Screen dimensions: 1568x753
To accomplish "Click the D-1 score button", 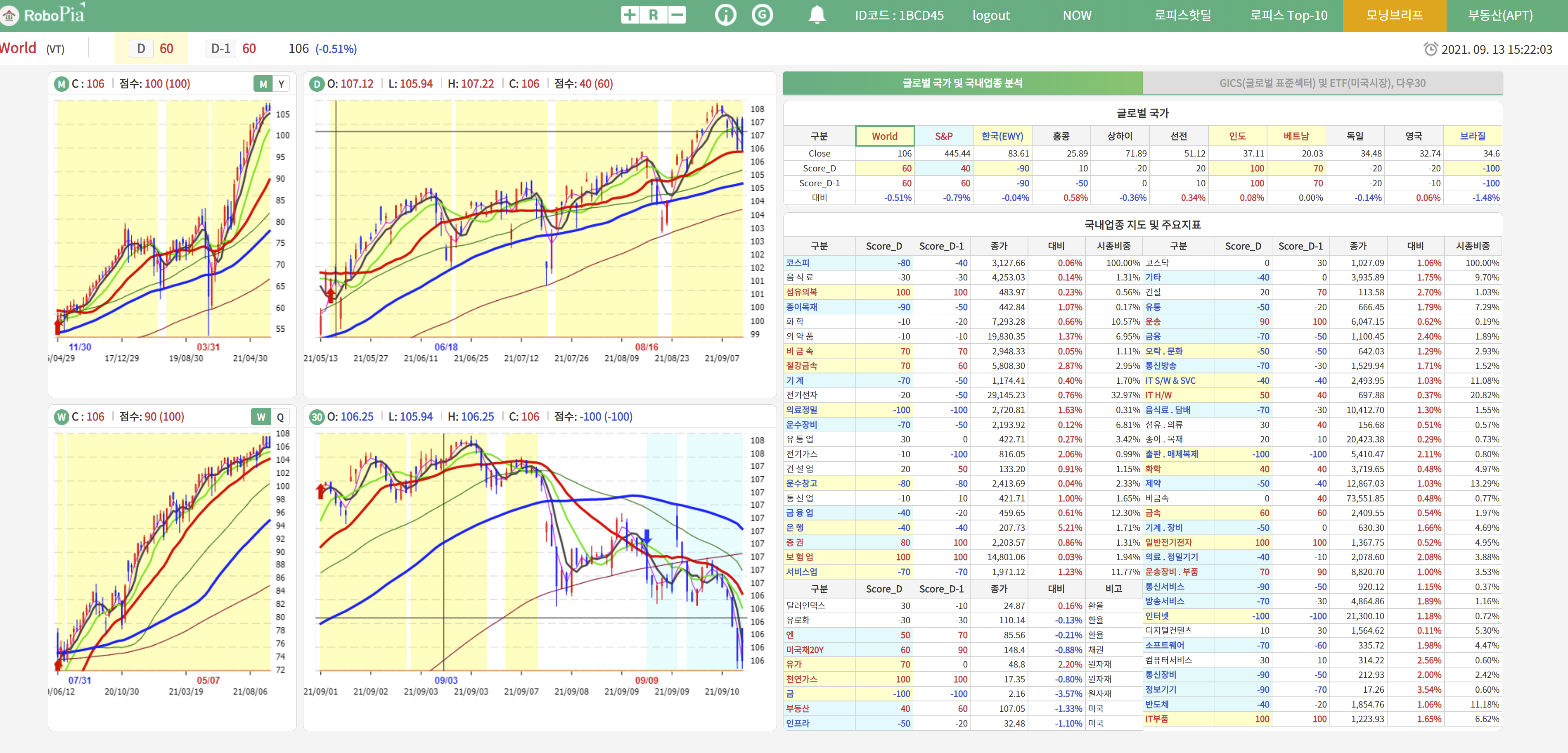I will click(x=220, y=49).
